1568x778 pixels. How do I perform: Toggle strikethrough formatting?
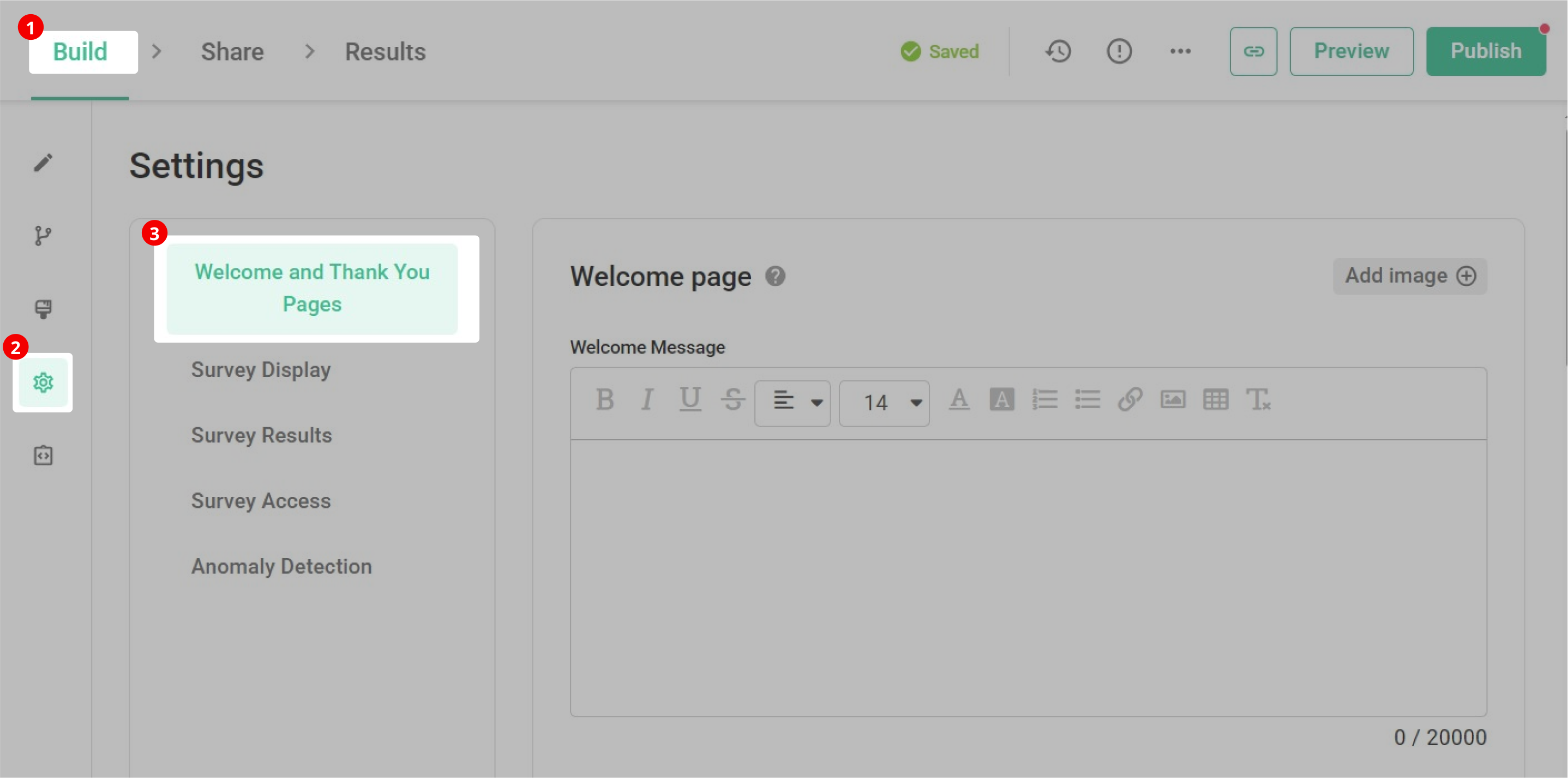(x=732, y=400)
